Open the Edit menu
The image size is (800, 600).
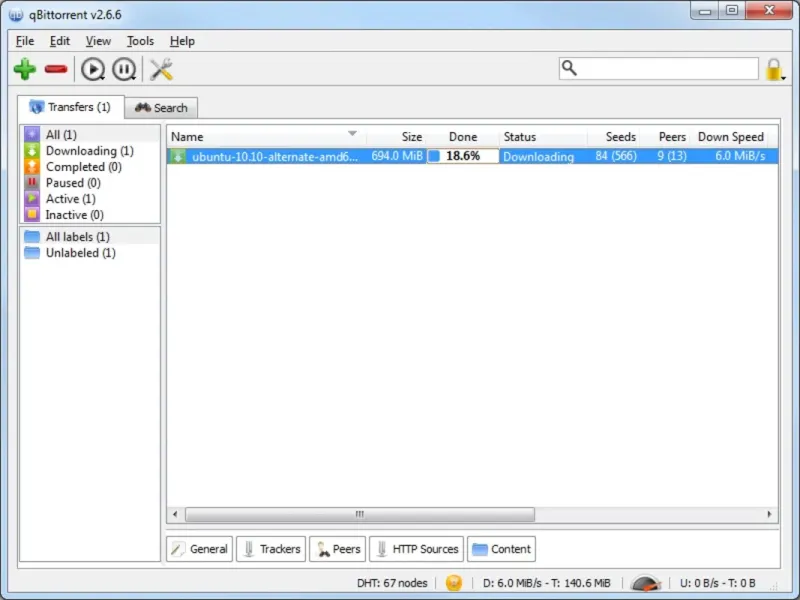click(x=60, y=41)
